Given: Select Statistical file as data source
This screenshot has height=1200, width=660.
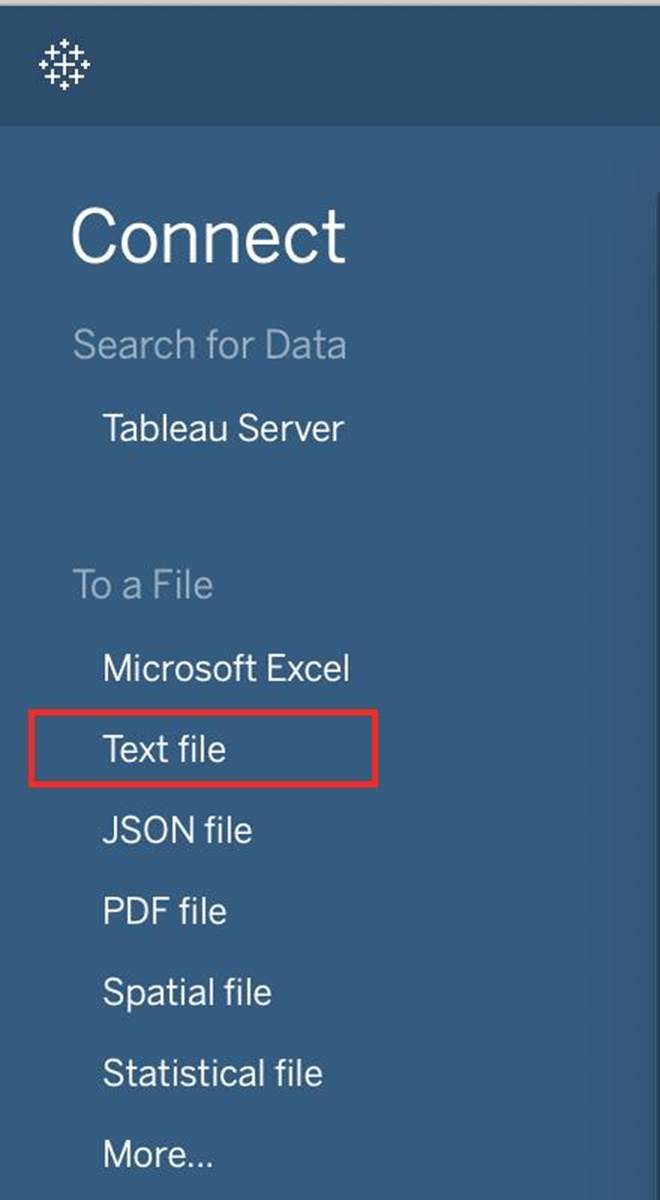Looking at the screenshot, I should click(x=212, y=1073).
